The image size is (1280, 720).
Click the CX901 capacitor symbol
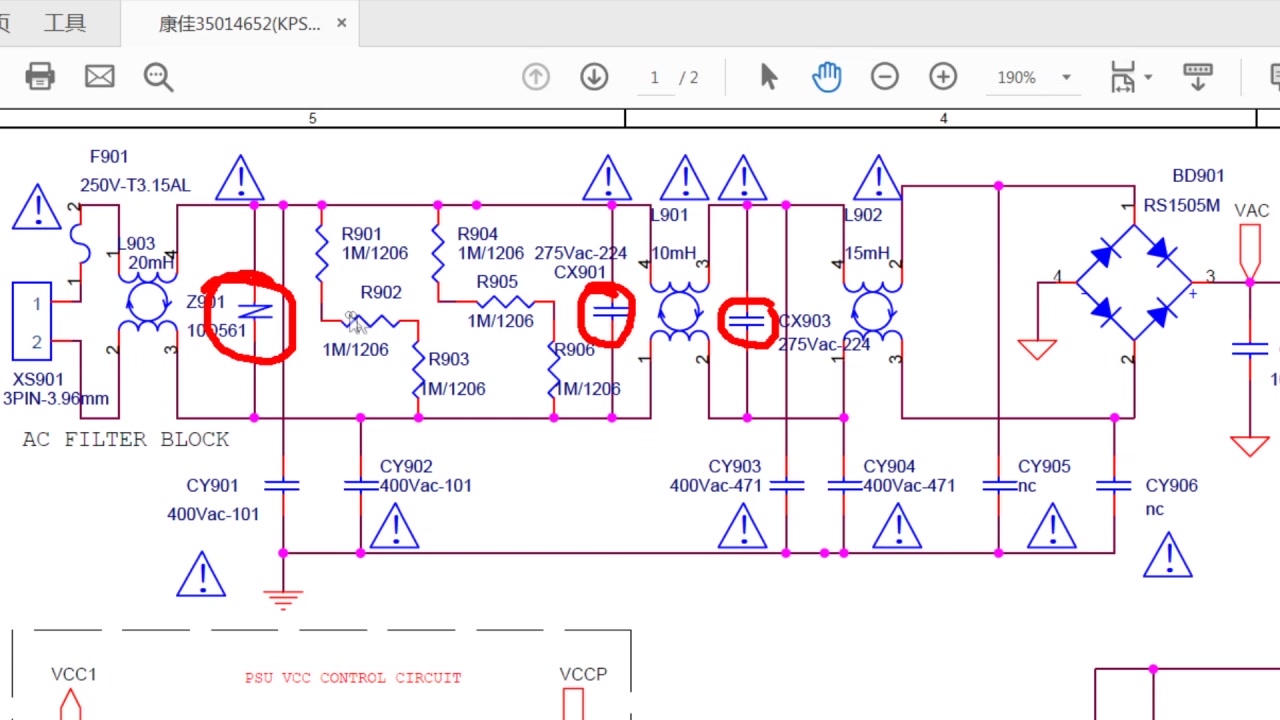pos(611,313)
